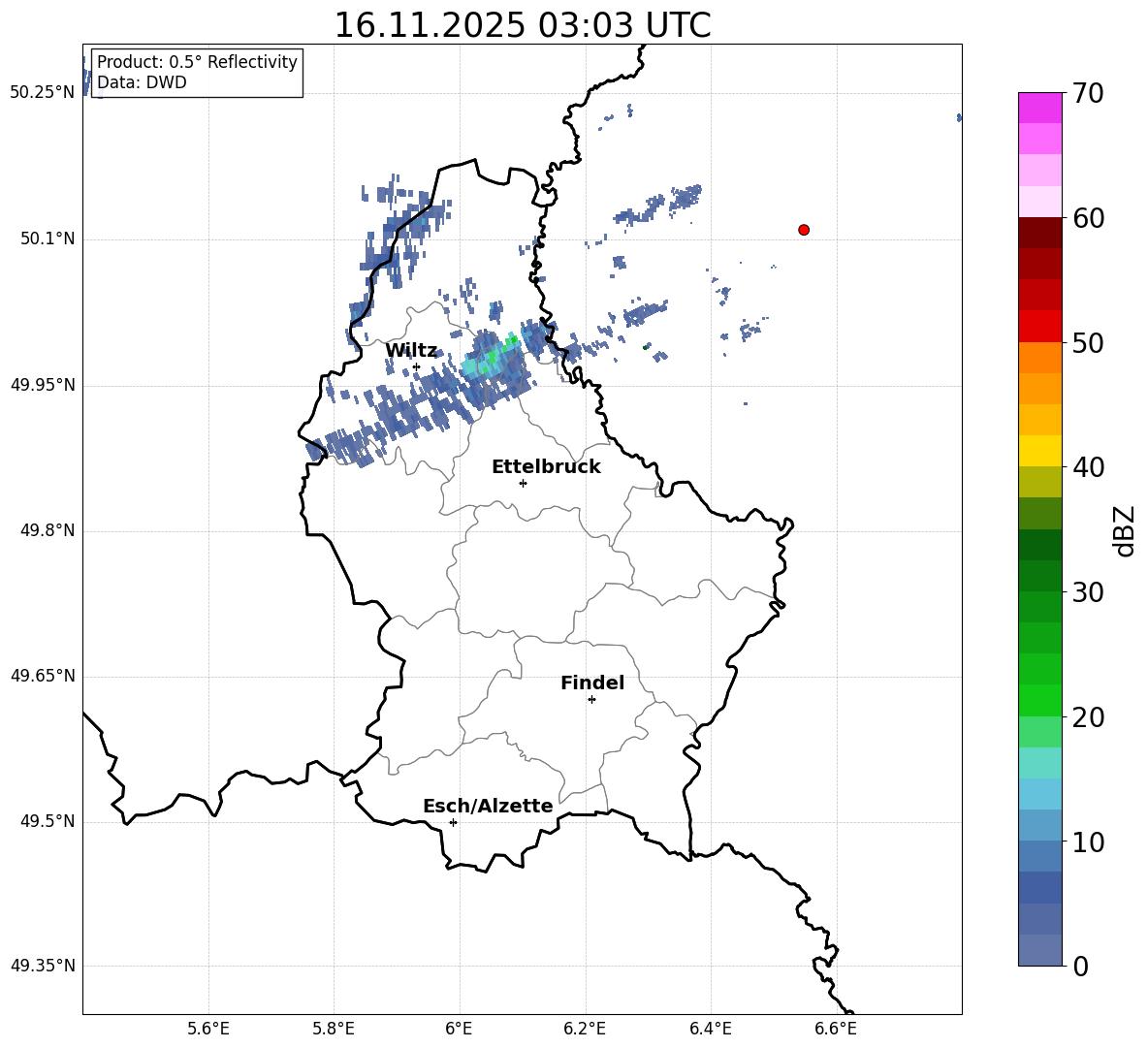The image size is (1148, 1048).
Task: Click the Esch/Alzette city label
Action: click(489, 806)
